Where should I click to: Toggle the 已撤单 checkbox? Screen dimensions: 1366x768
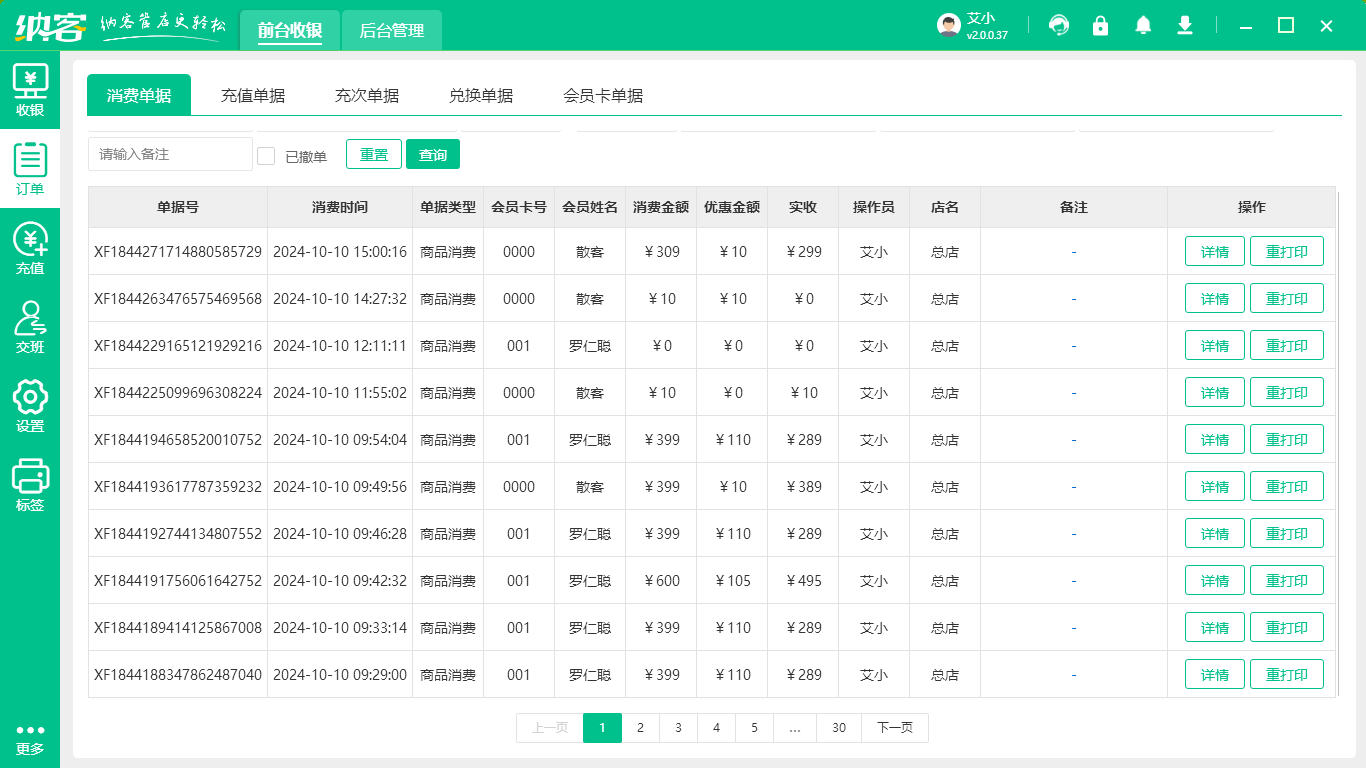pos(266,156)
